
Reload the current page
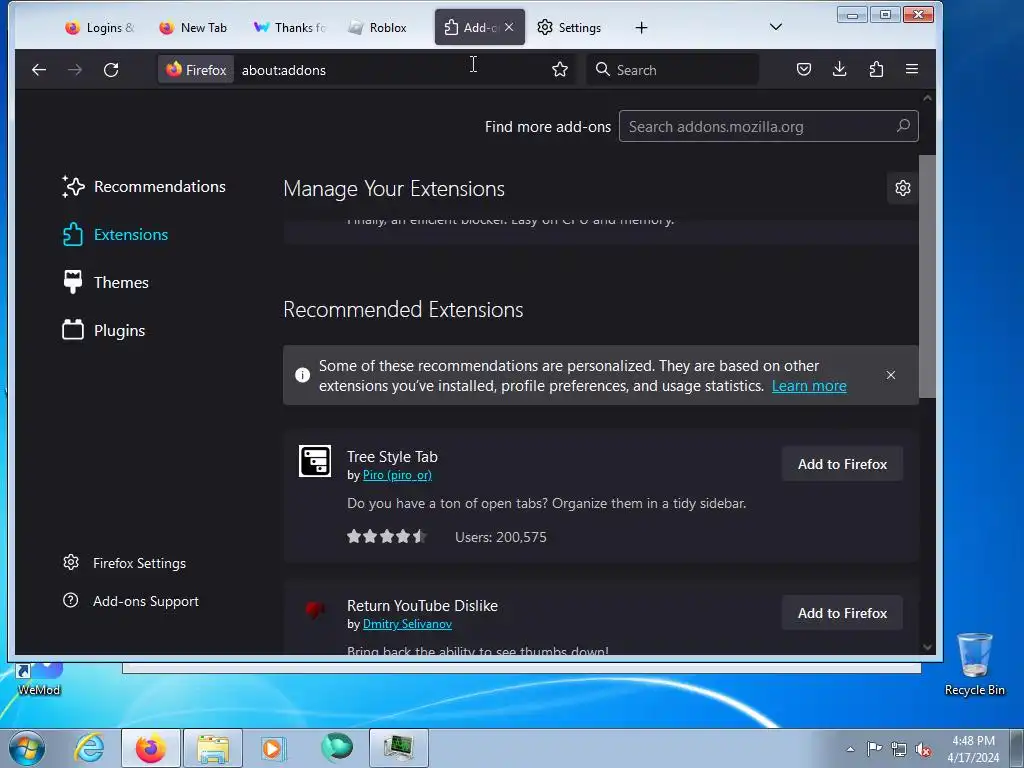pos(111,70)
